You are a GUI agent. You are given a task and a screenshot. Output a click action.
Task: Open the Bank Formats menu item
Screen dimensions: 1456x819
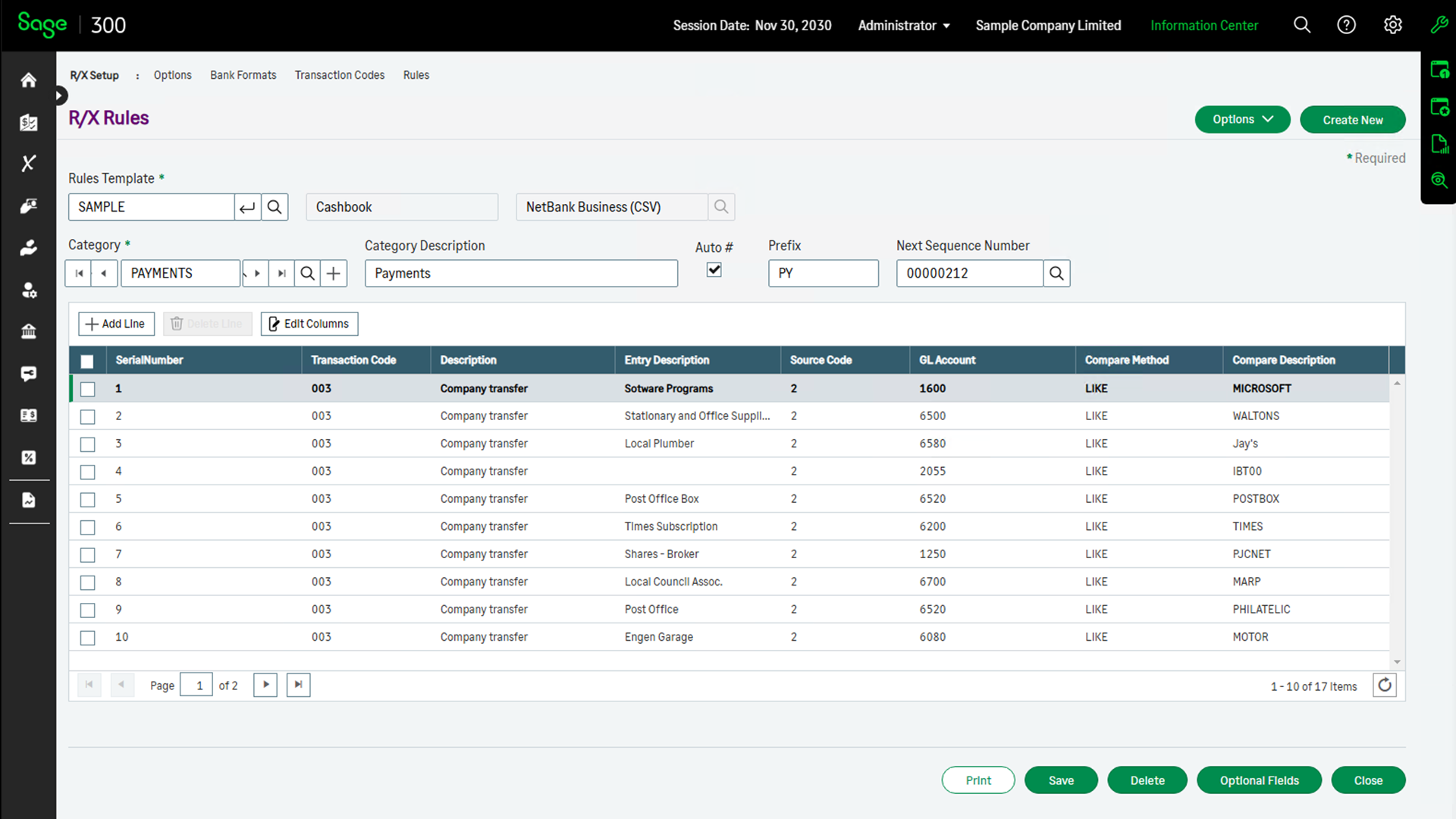pyautogui.click(x=243, y=75)
